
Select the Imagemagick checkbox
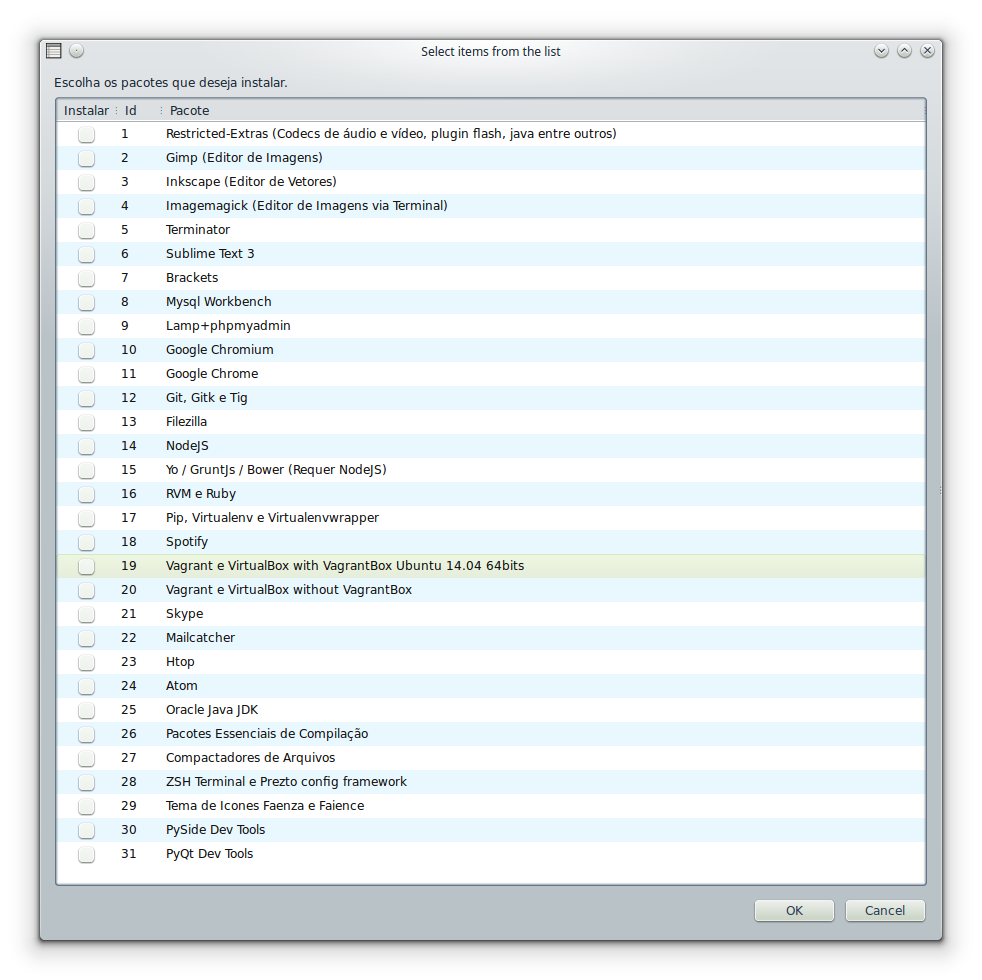86,206
